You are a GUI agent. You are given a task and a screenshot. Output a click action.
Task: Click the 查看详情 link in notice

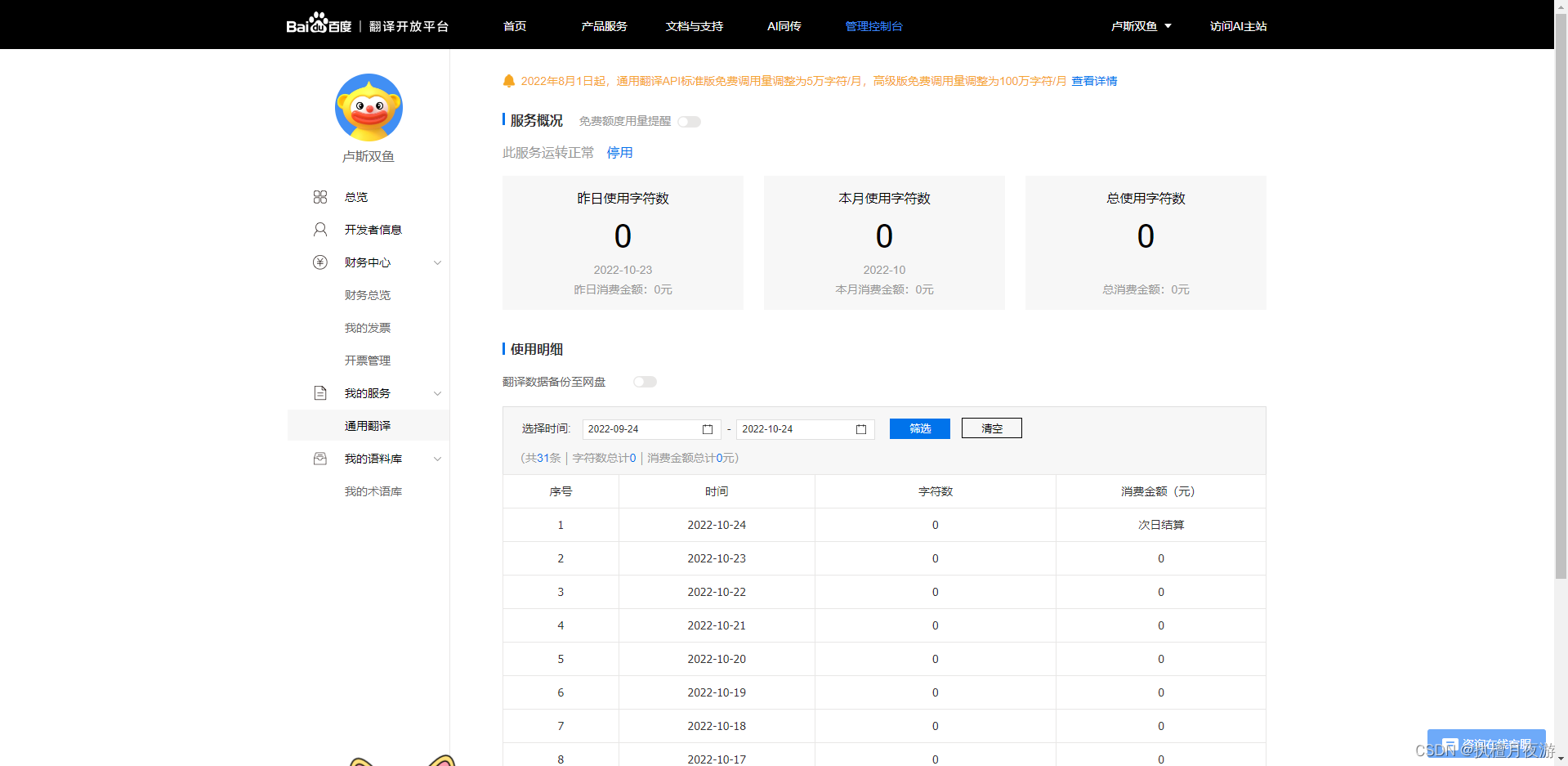pyautogui.click(x=1094, y=81)
